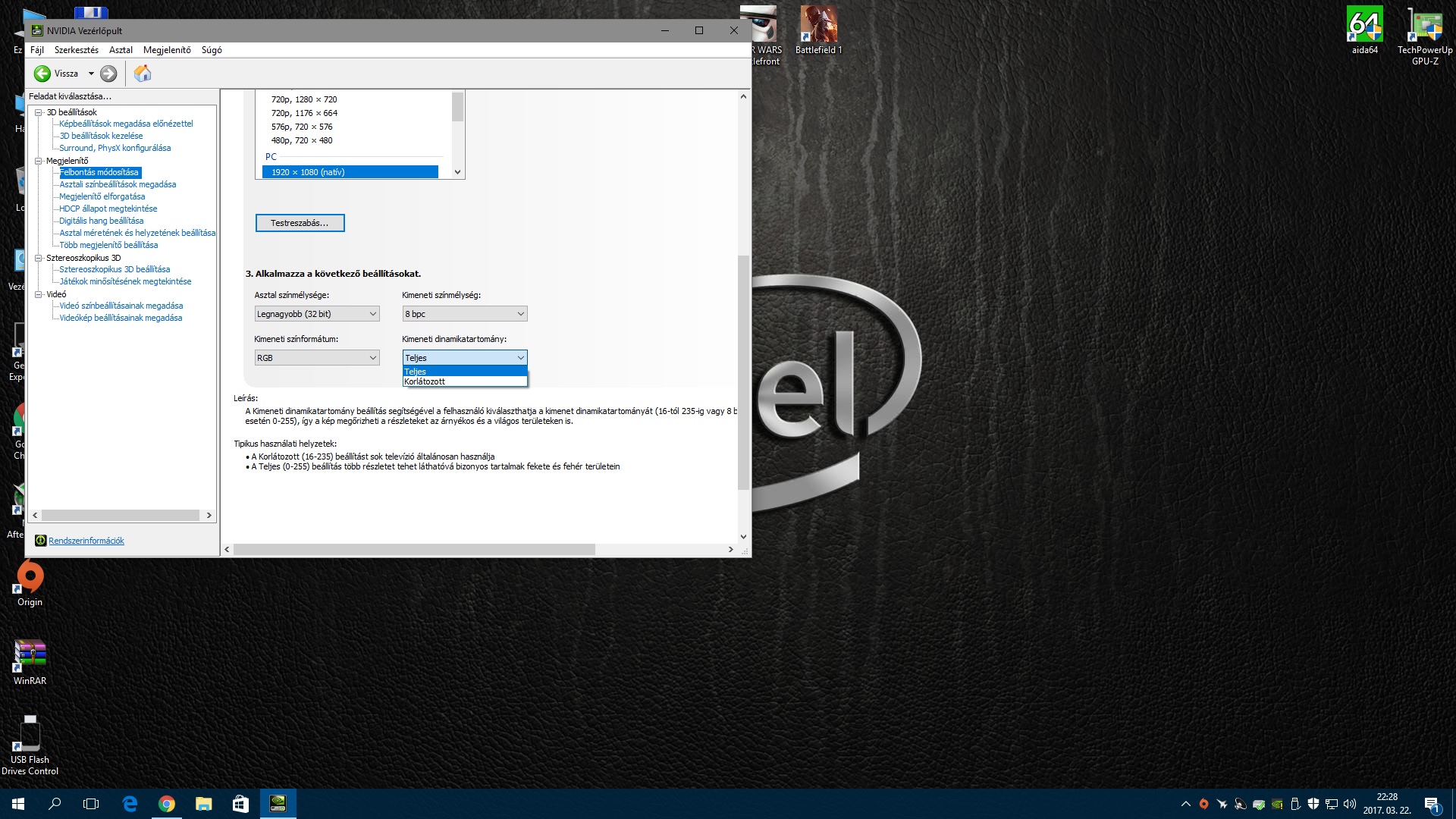This screenshot has width=1456, height=819.
Task: Click the Testreszabás... button
Action: click(x=300, y=223)
